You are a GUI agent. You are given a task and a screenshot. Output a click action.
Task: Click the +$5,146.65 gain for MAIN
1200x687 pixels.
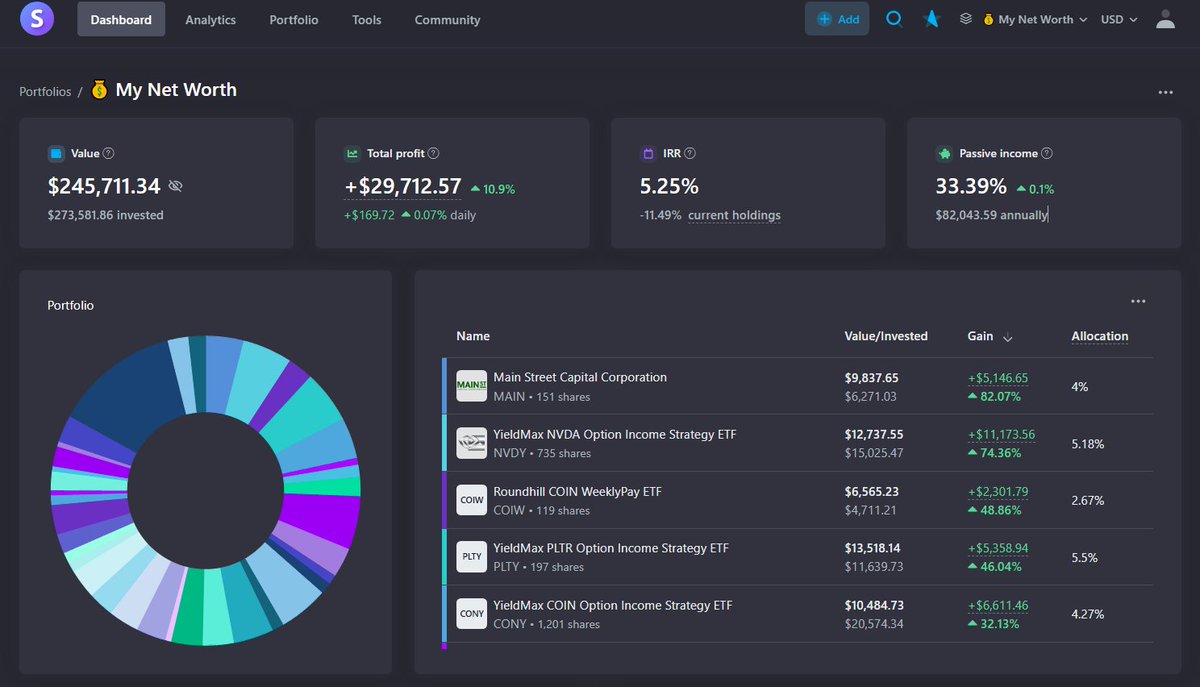pyautogui.click(x=998, y=378)
